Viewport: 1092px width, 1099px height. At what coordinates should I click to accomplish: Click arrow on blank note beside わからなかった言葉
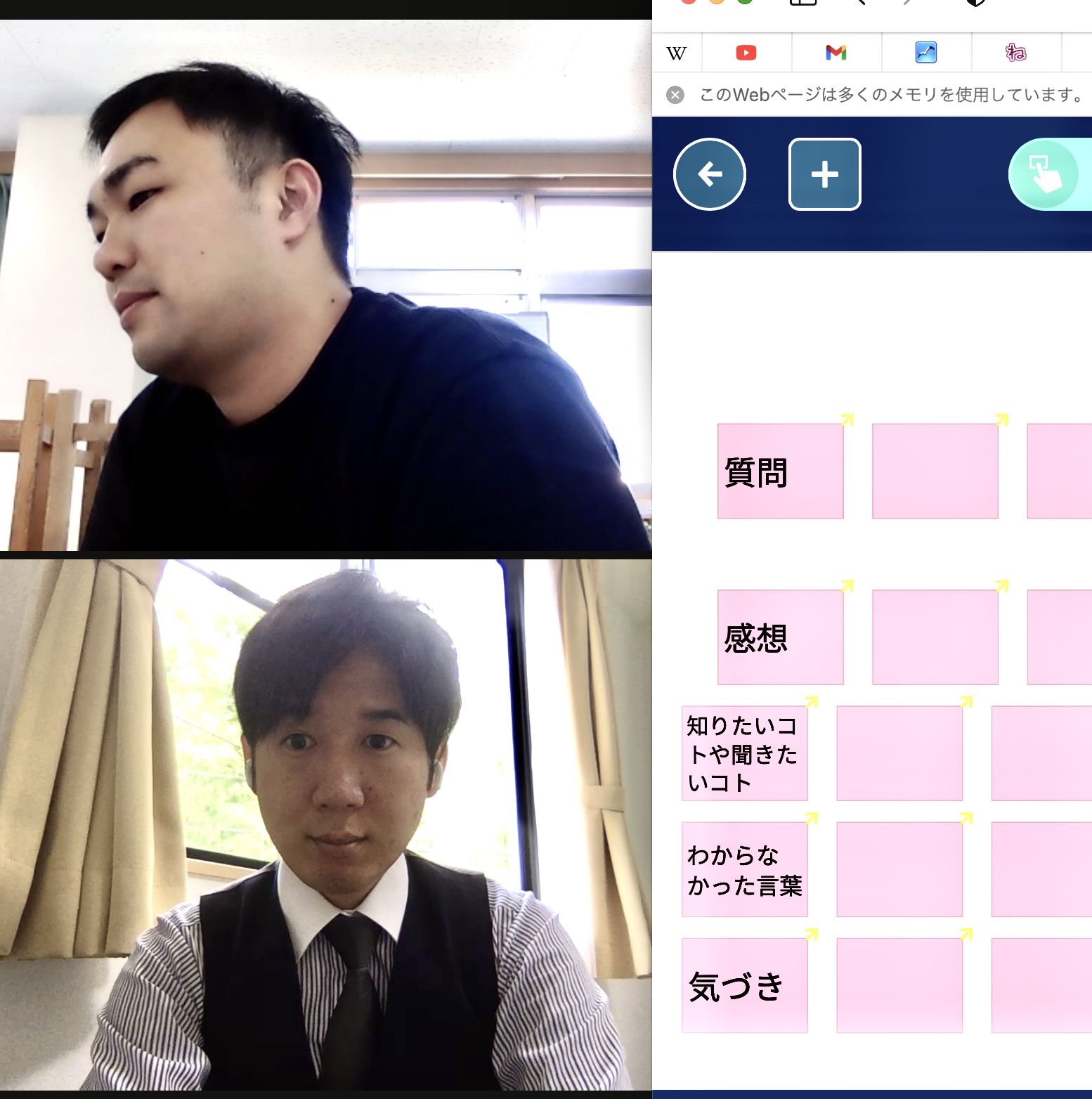966,817
